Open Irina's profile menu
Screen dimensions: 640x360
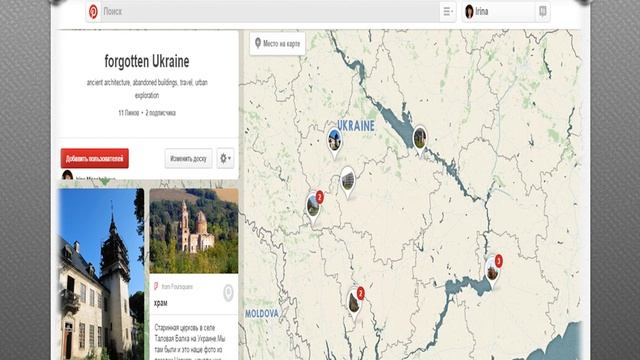click(x=498, y=11)
